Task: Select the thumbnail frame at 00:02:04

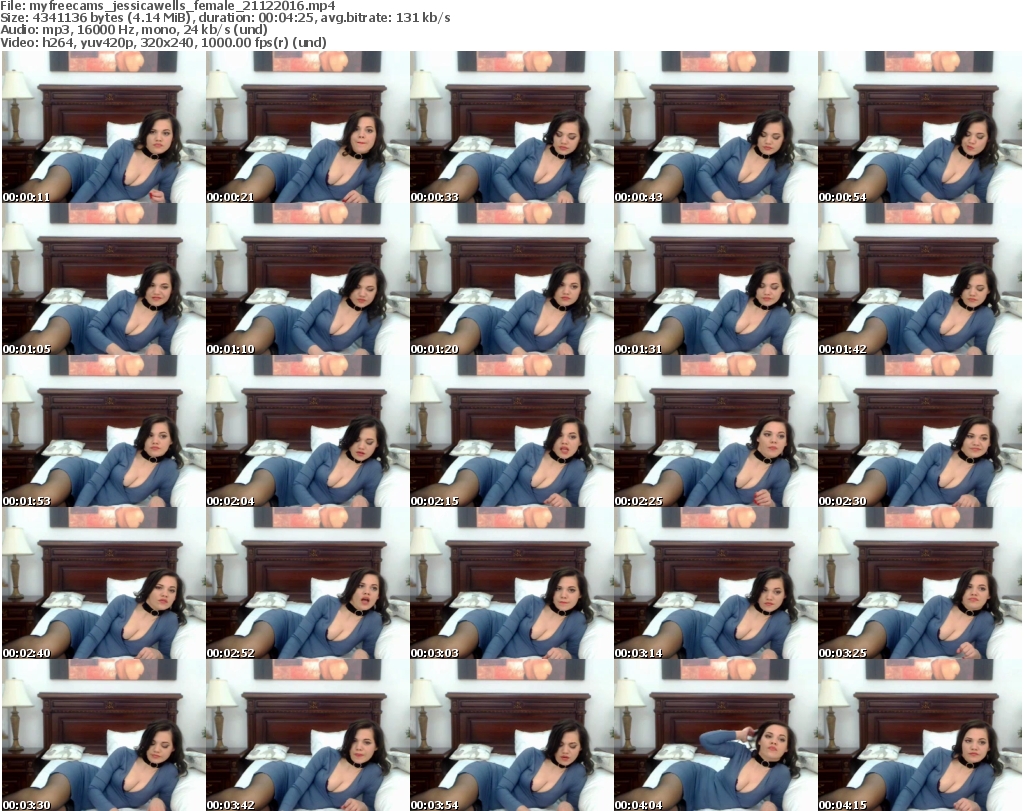Action: [308, 432]
